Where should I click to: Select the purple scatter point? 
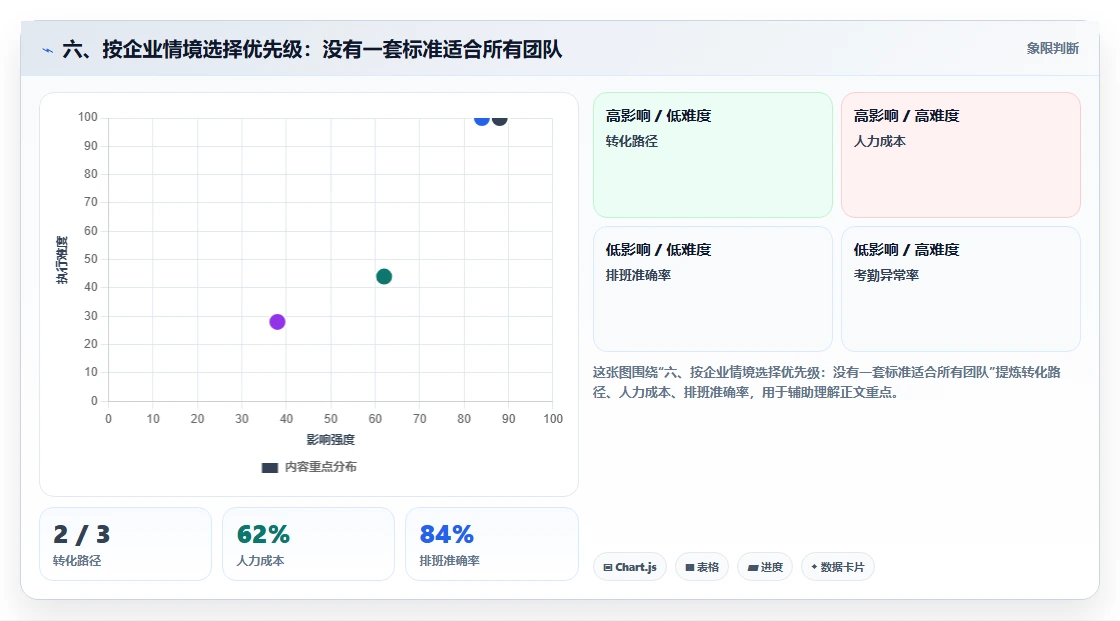[277, 322]
